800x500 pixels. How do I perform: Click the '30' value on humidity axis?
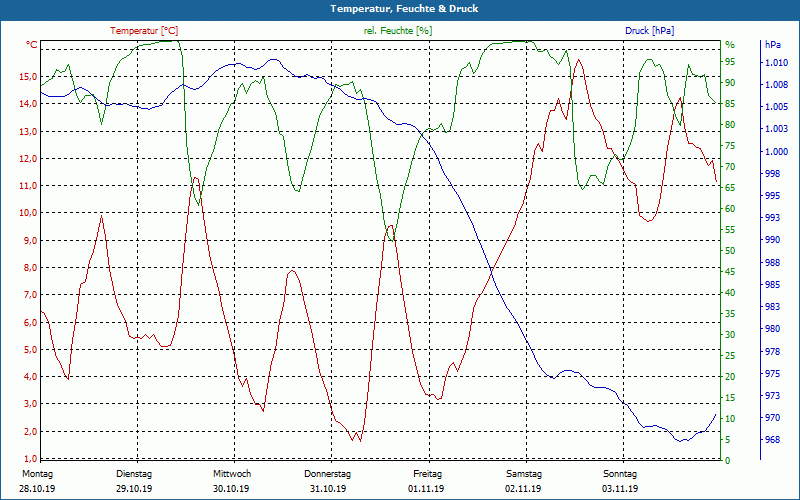click(730, 335)
